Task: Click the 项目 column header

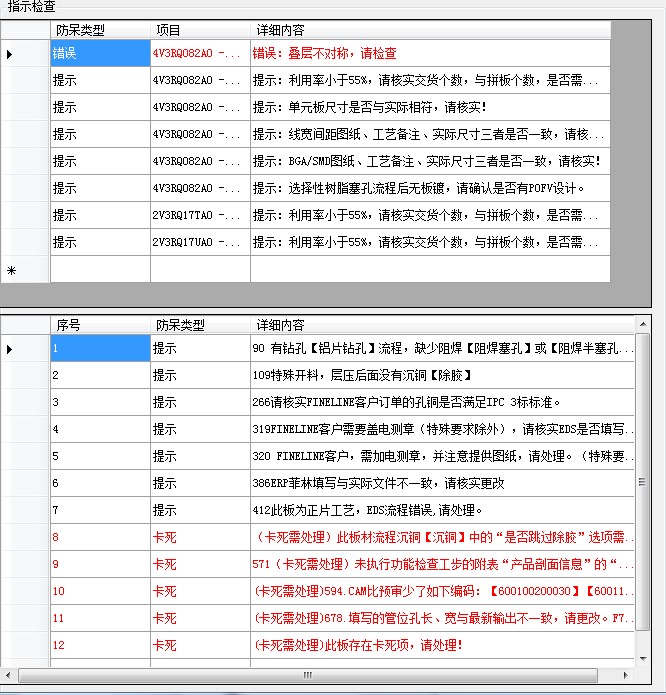Action: pyautogui.click(x=200, y=30)
